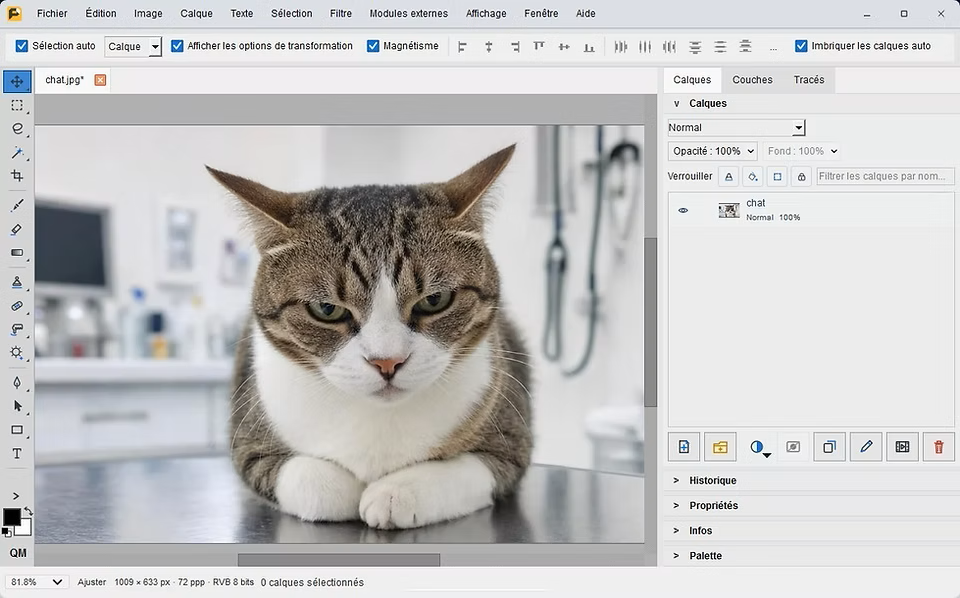Click the duplicate layer icon
Image resolution: width=960 pixels, height=598 pixels.
coord(830,447)
